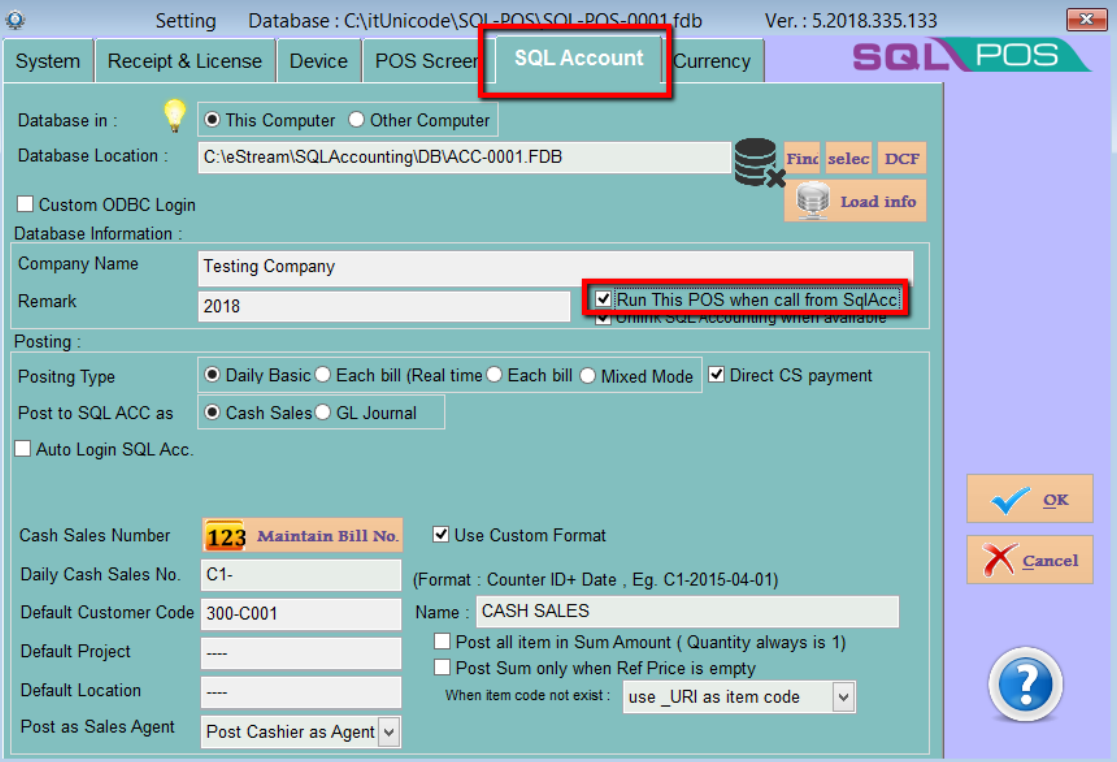Image resolution: width=1117 pixels, height=762 pixels.
Task: Uncheck Use Custom Format option
Action: point(441,535)
